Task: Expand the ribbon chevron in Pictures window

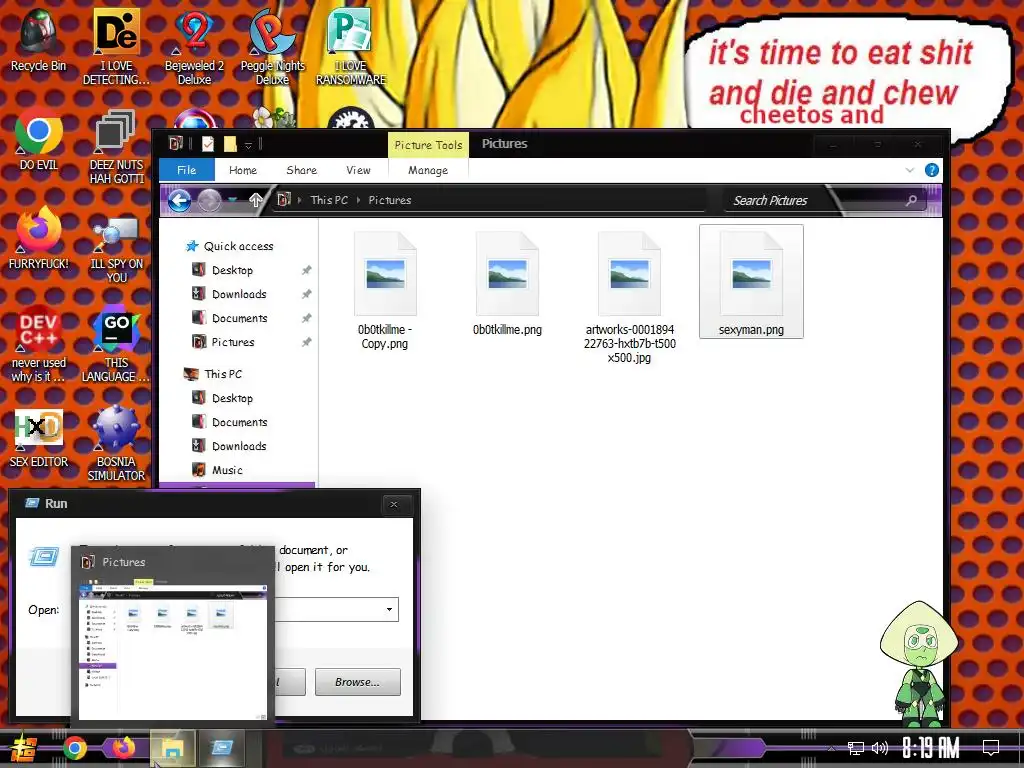Action: pos(910,170)
